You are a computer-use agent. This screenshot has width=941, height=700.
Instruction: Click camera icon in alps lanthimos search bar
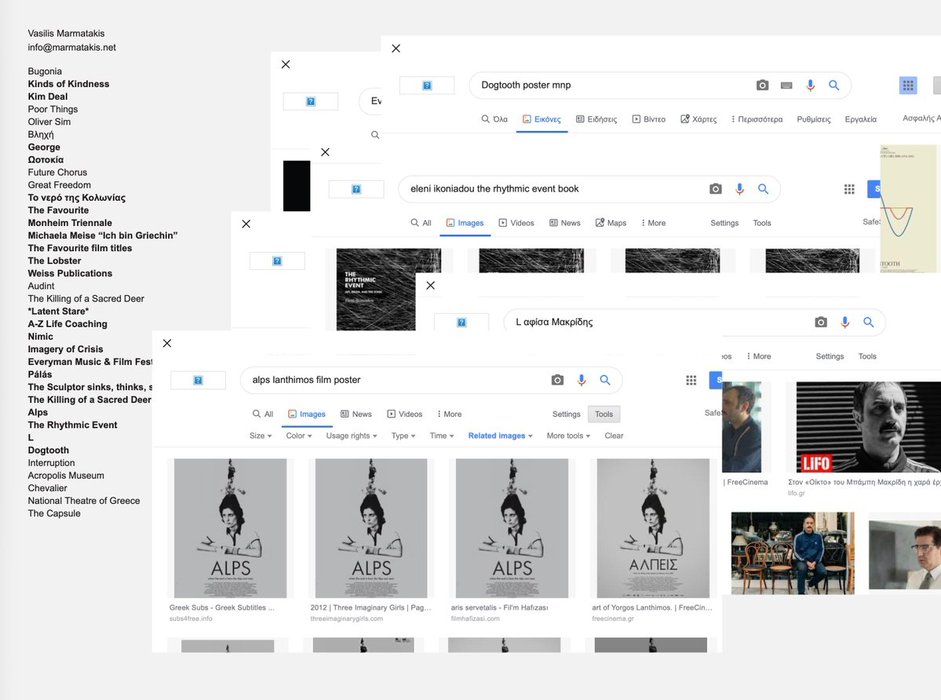pos(557,380)
